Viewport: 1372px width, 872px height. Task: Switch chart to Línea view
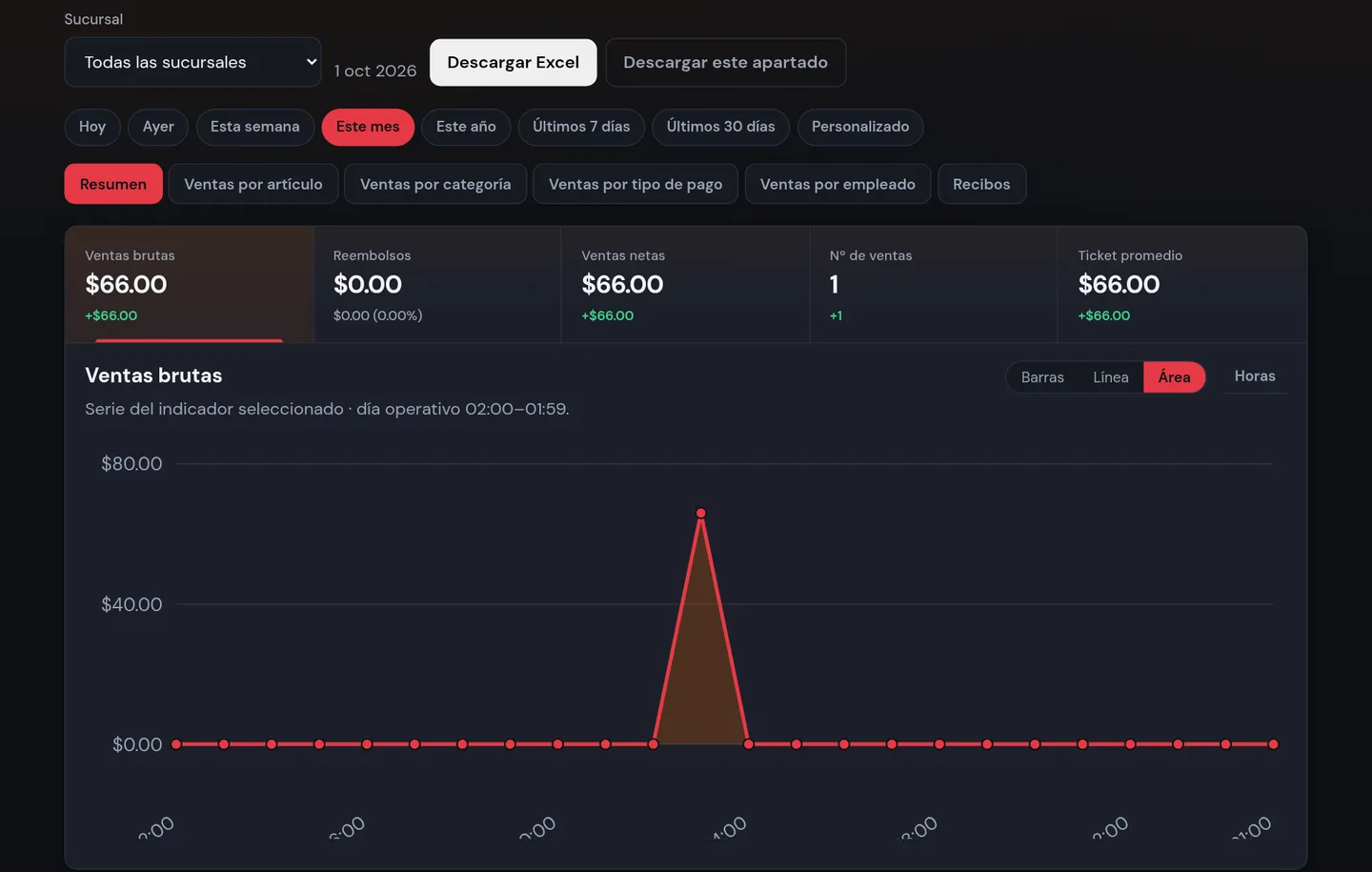coord(1111,377)
